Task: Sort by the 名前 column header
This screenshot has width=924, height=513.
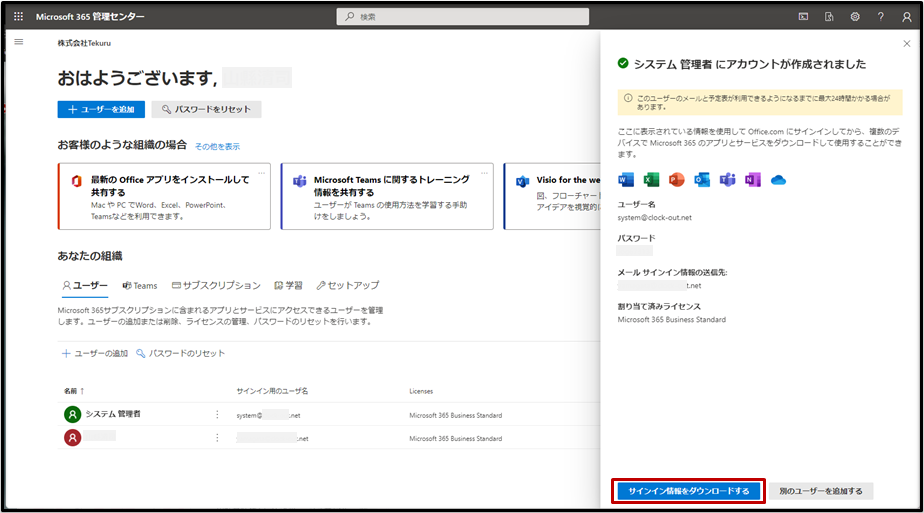Action: (74, 391)
